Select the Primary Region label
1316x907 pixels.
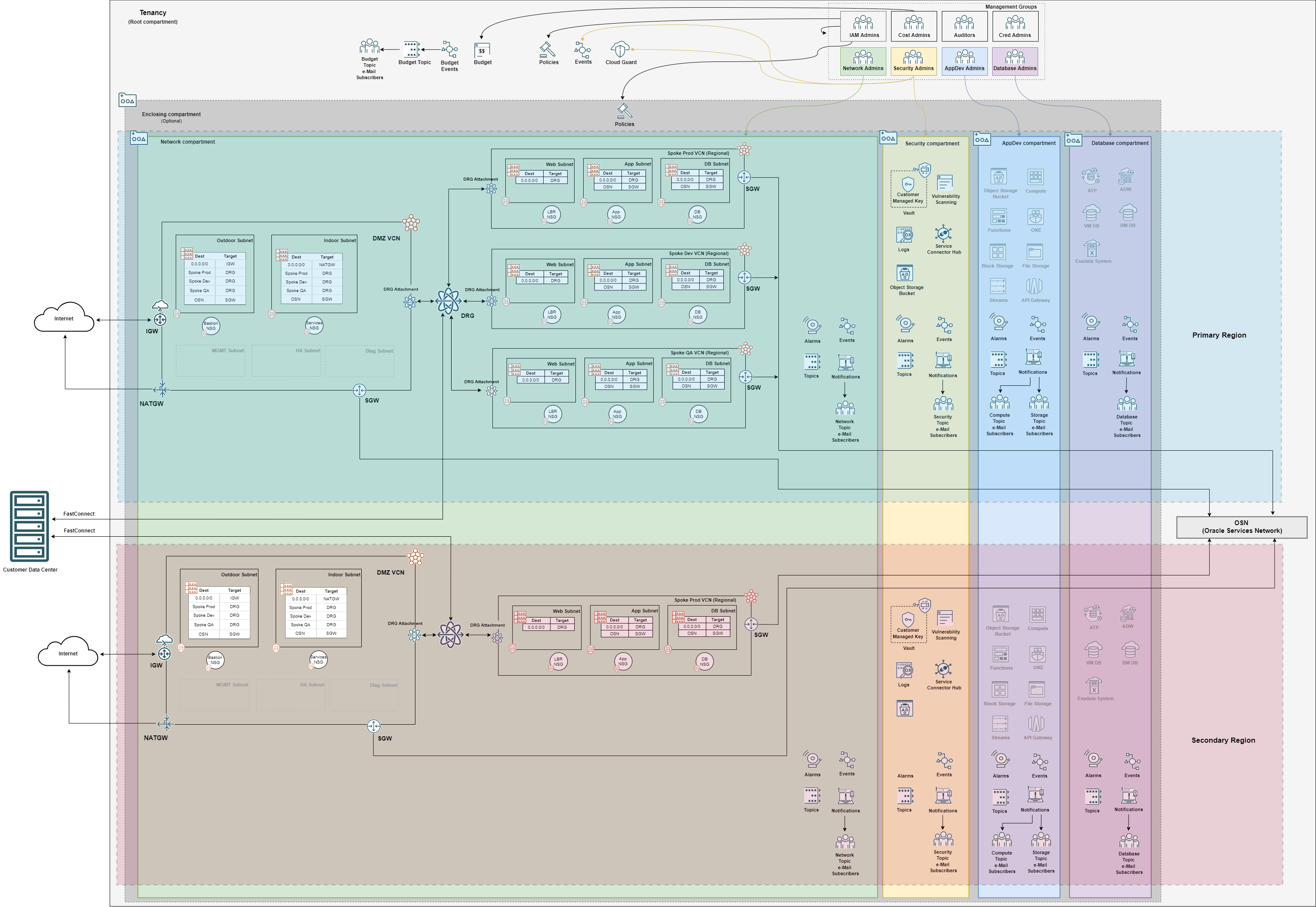(x=1219, y=335)
